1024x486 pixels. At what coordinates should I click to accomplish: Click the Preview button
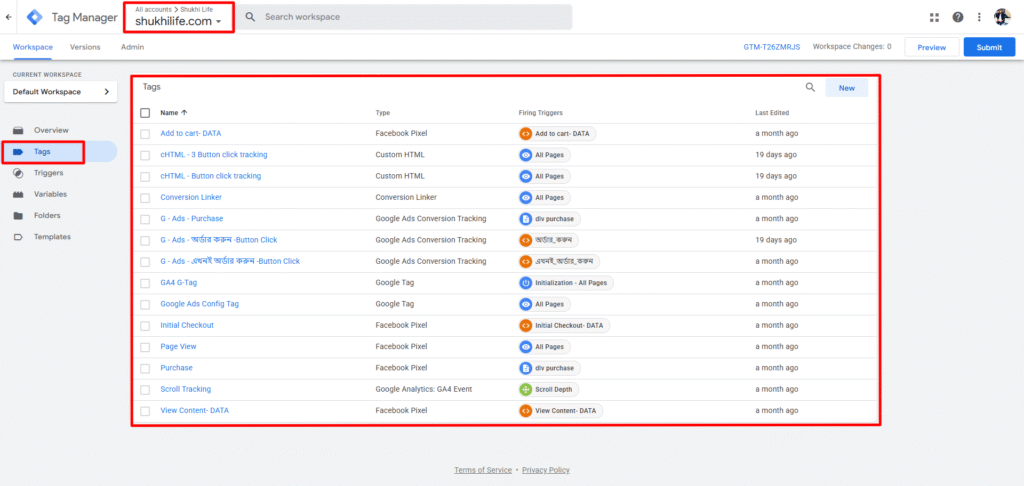931,47
